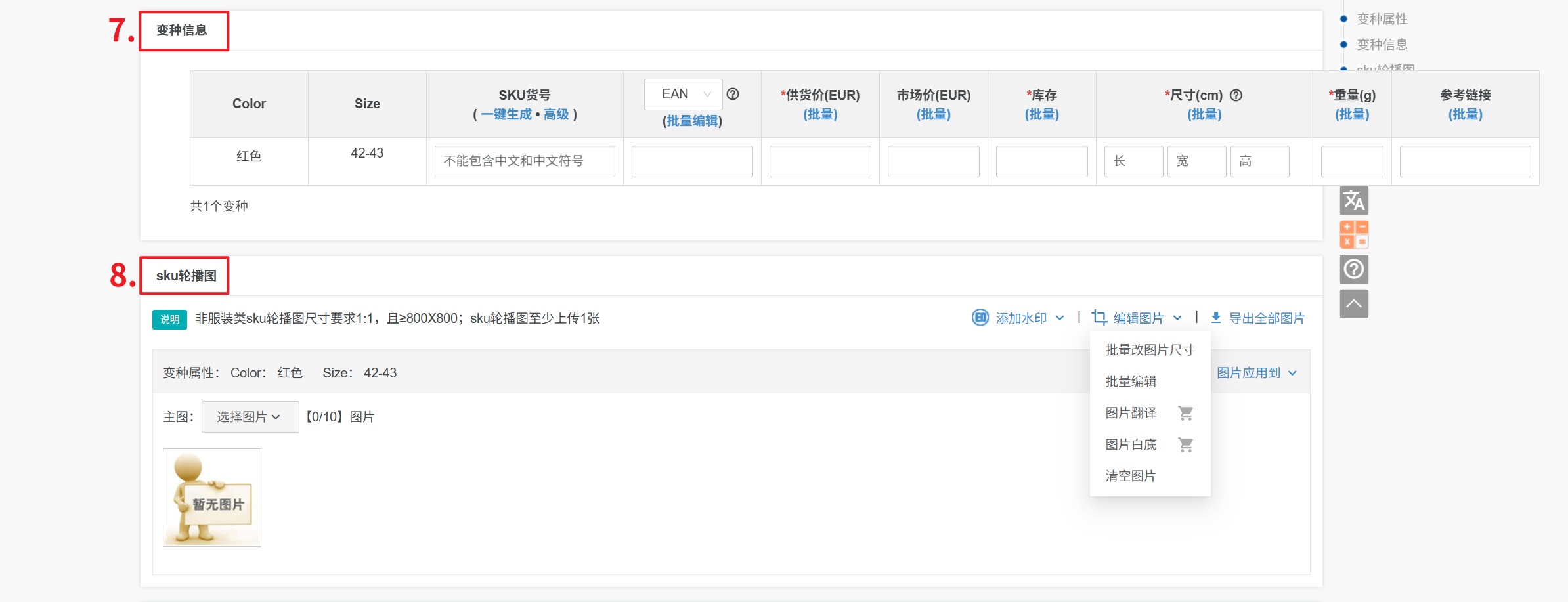Click the 批量 link under 供货价(EUR)

(x=820, y=114)
